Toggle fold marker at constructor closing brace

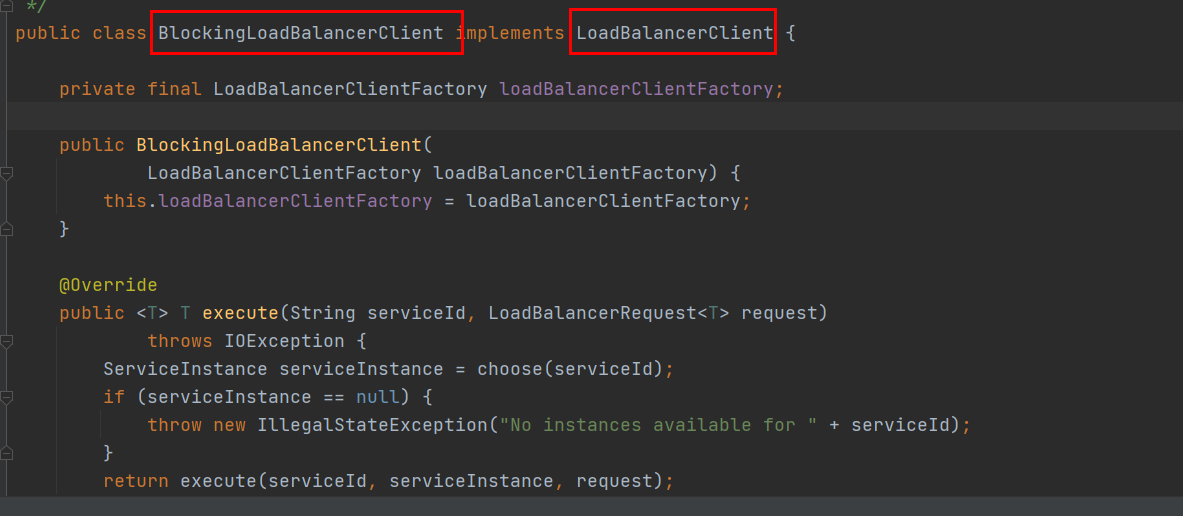[6, 229]
